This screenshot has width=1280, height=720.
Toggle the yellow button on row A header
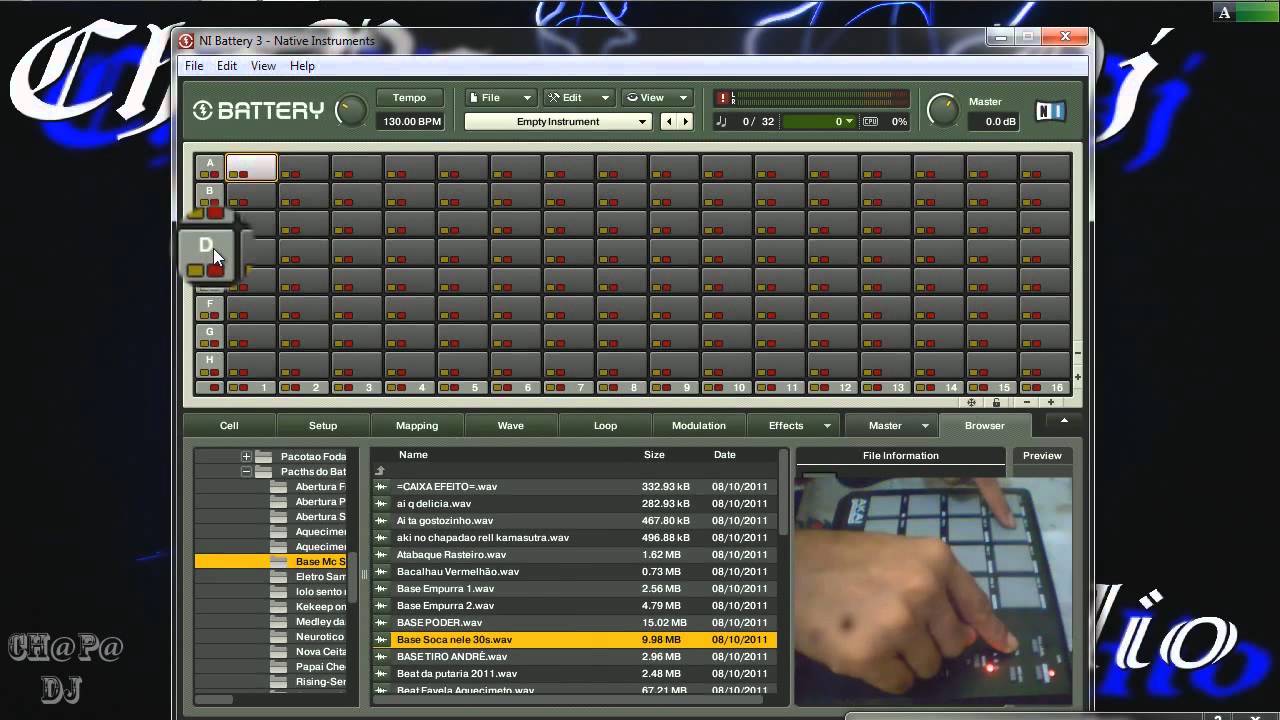pyautogui.click(x=203, y=175)
